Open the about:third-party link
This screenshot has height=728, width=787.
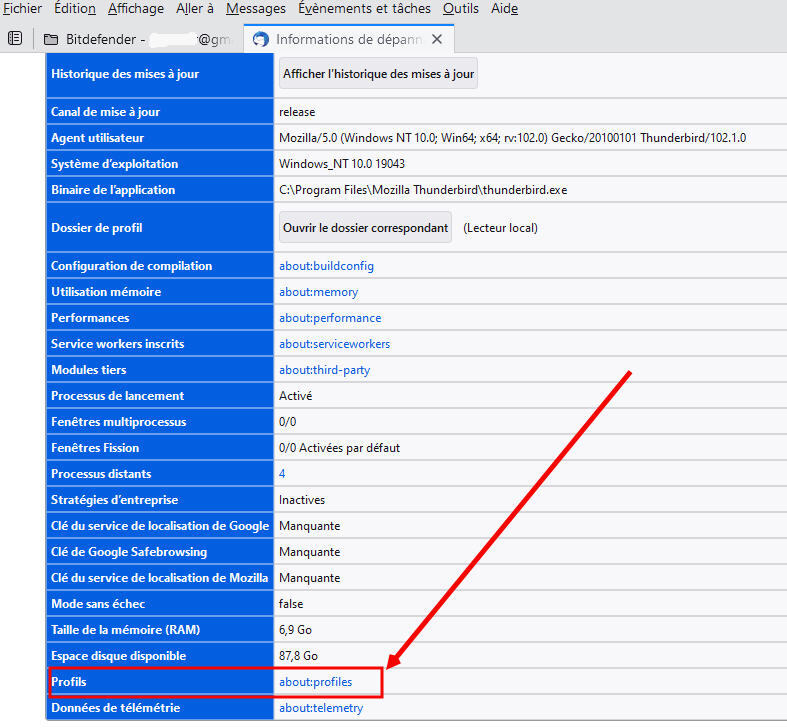pos(324,370)
